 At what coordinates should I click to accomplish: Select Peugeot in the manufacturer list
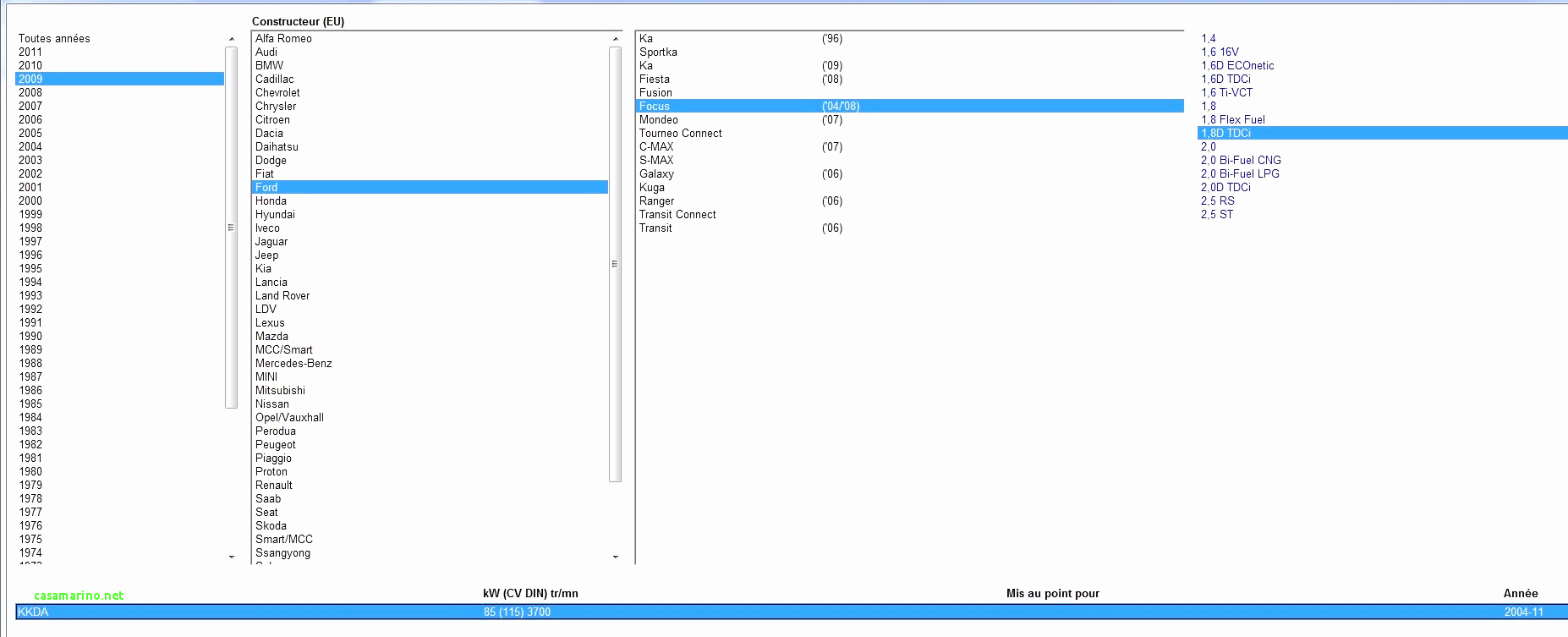coord(276,444)
